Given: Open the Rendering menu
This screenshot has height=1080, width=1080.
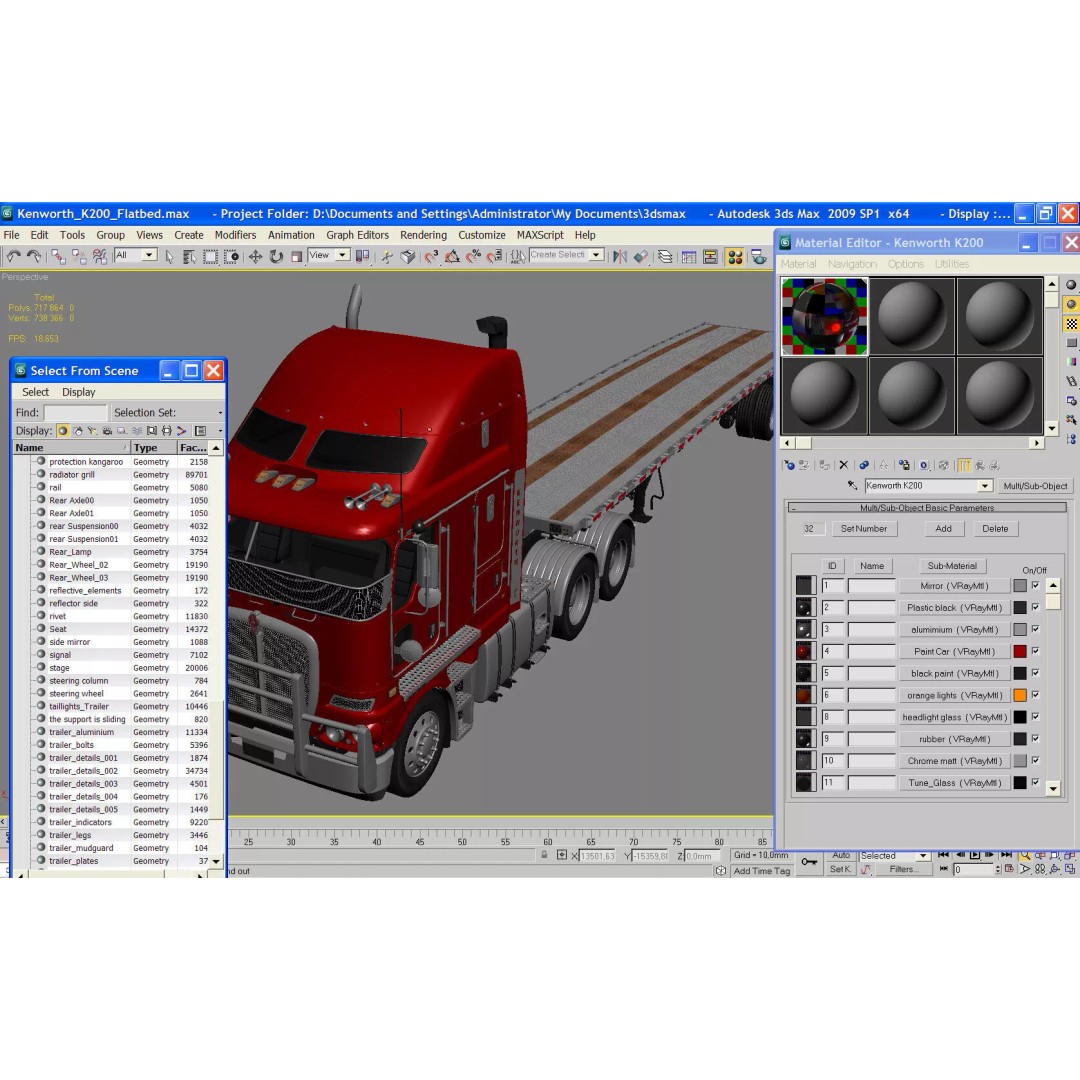Looking at the screenshot, I should click(x=423, y=235).
